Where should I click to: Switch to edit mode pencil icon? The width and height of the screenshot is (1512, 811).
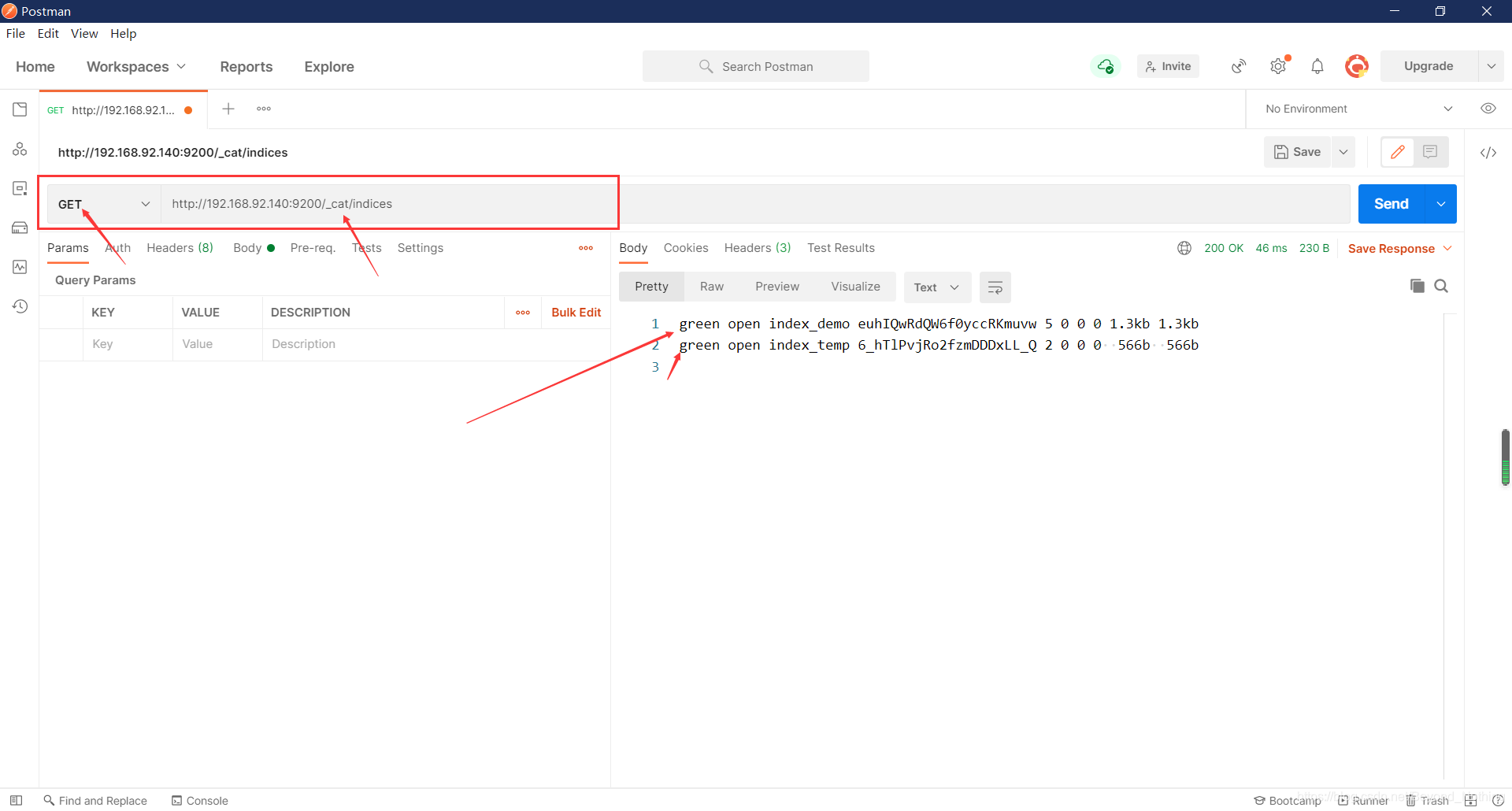tap(1398, 152)
